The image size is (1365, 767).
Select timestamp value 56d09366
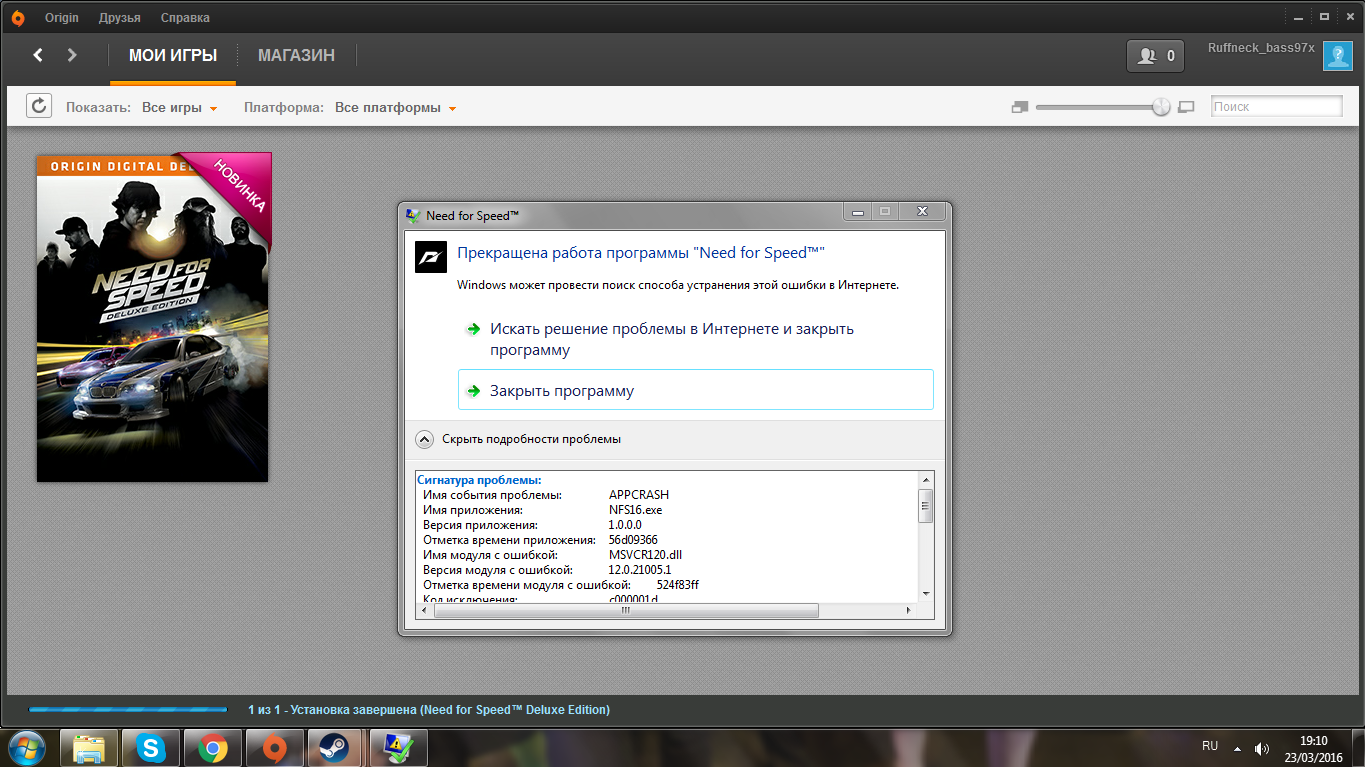633,540
